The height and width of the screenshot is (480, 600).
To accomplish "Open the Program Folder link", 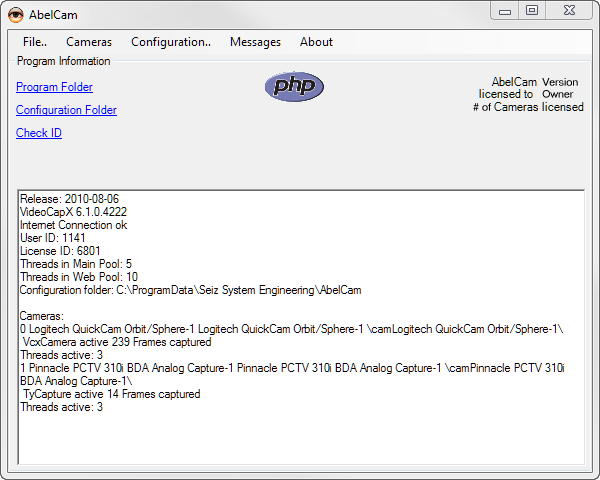I will (x=54, y=87).
